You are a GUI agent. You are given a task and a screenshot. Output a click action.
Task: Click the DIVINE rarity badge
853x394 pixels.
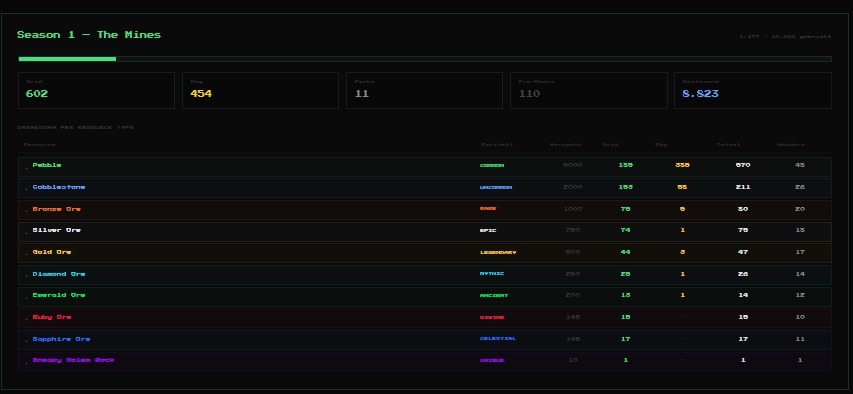point(492,317)
